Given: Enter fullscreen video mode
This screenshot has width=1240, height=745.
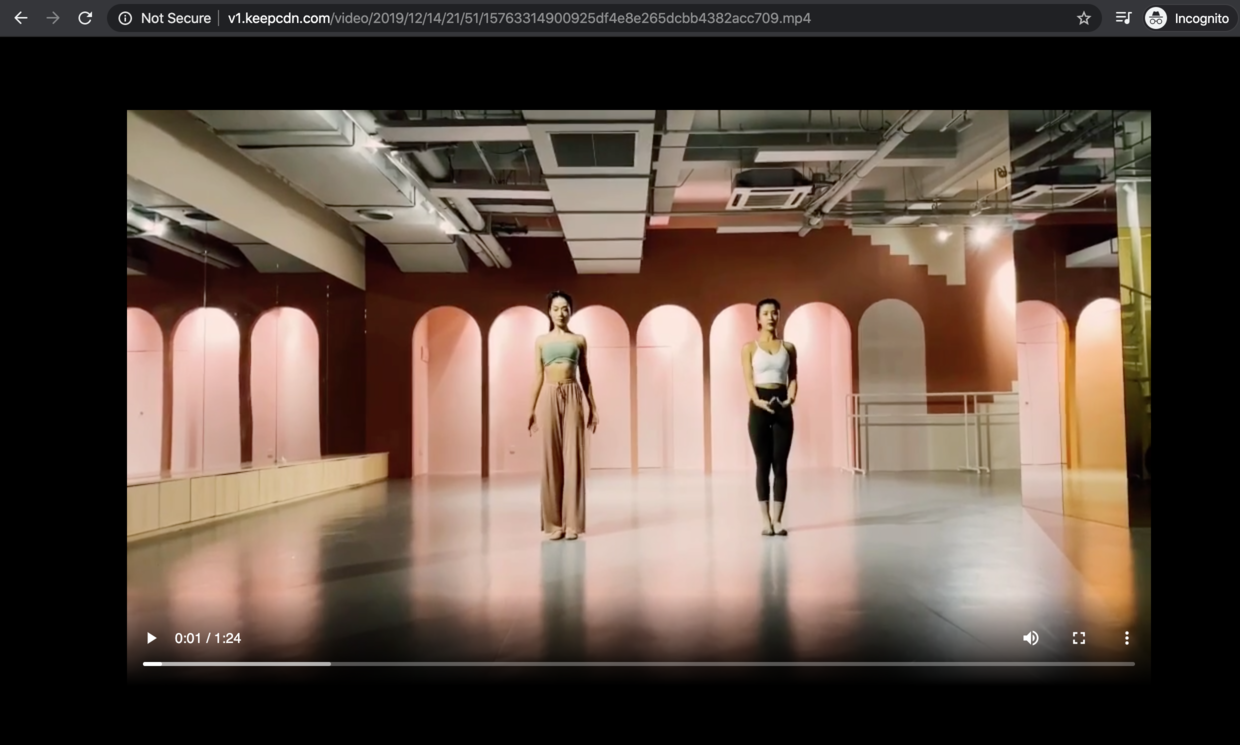Looking at the screenshot, I should point(1079,638).
